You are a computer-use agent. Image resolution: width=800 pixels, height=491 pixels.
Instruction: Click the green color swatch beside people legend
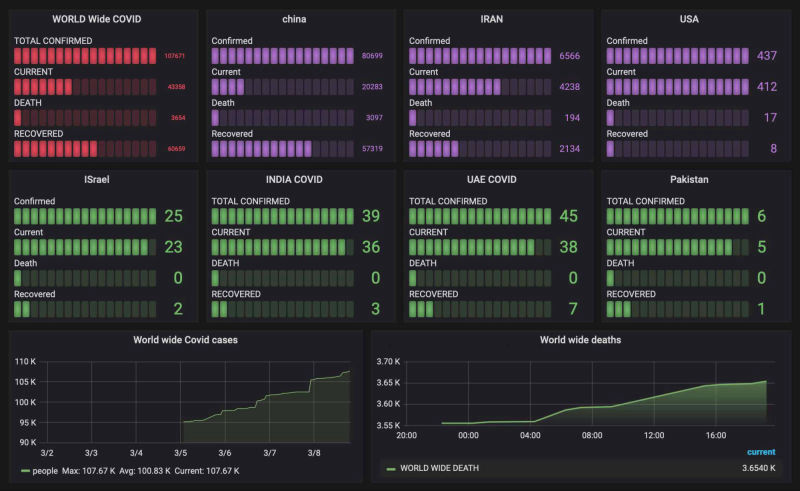tap(24, 470)
